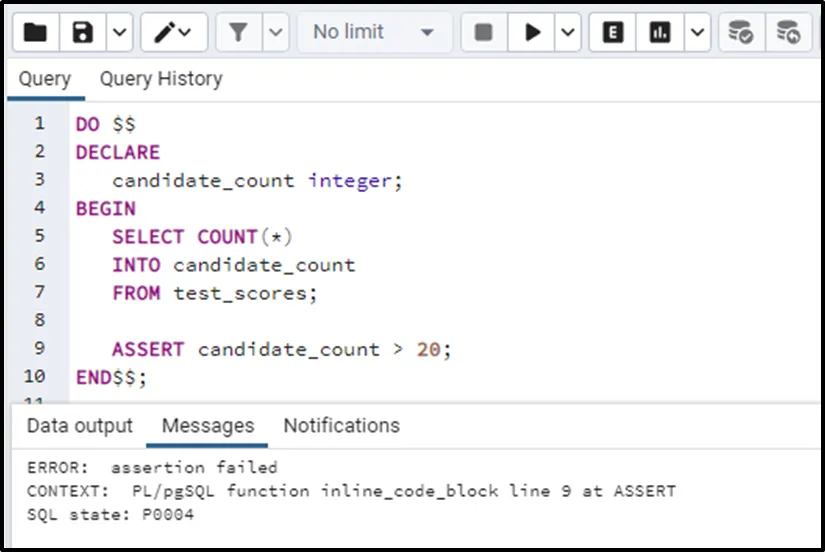Expand the Filter options arrow
Image resolution: width=825 pixels, height=552 pixels.
(x=276, y=33)
